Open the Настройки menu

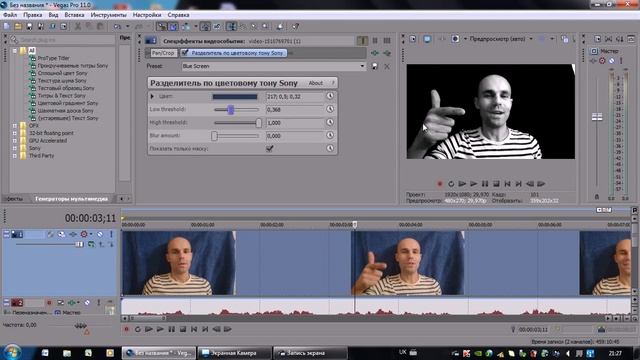click(x=147, y=15)
